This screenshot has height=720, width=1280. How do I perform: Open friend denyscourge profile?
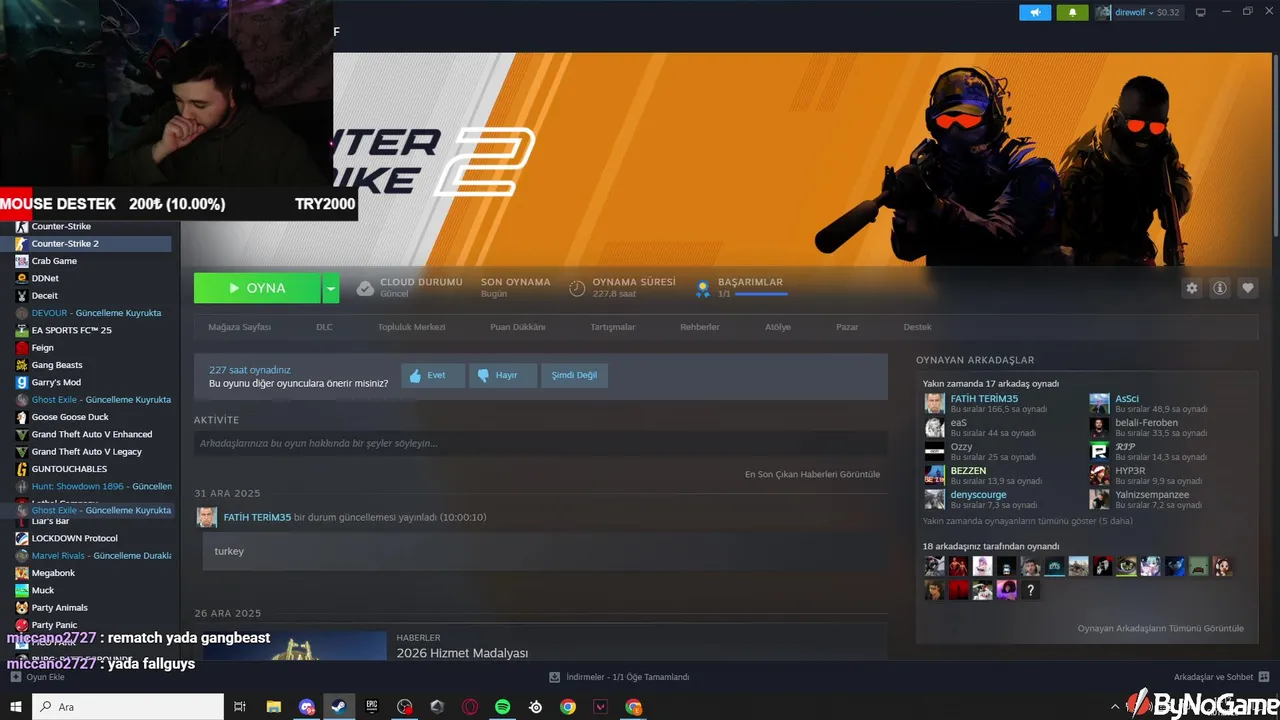(x=978, y=495)
